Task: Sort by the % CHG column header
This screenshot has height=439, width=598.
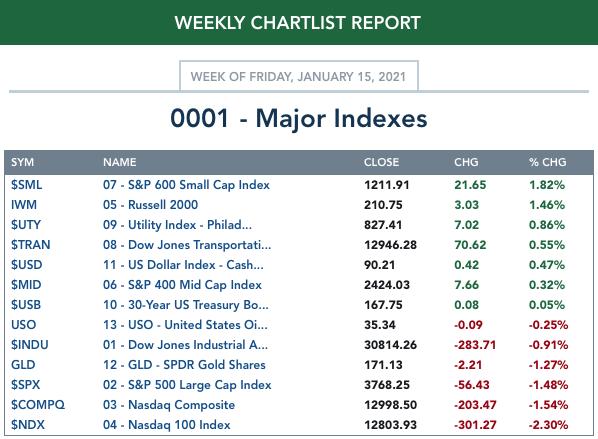Action: (548, 162)
